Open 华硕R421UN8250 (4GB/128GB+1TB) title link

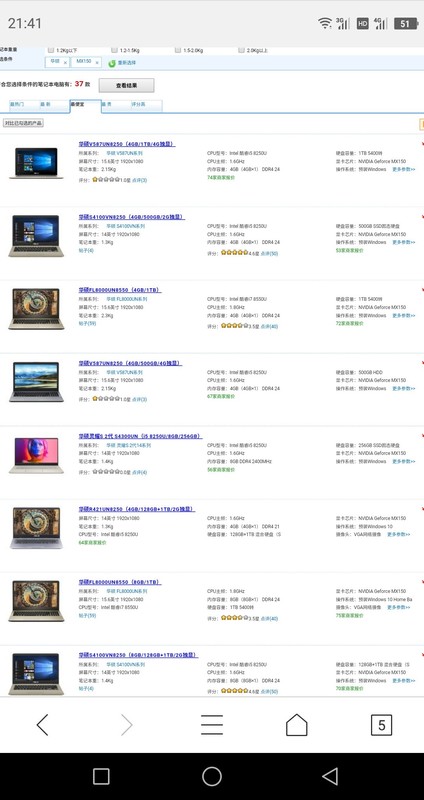tap(136, 509)
